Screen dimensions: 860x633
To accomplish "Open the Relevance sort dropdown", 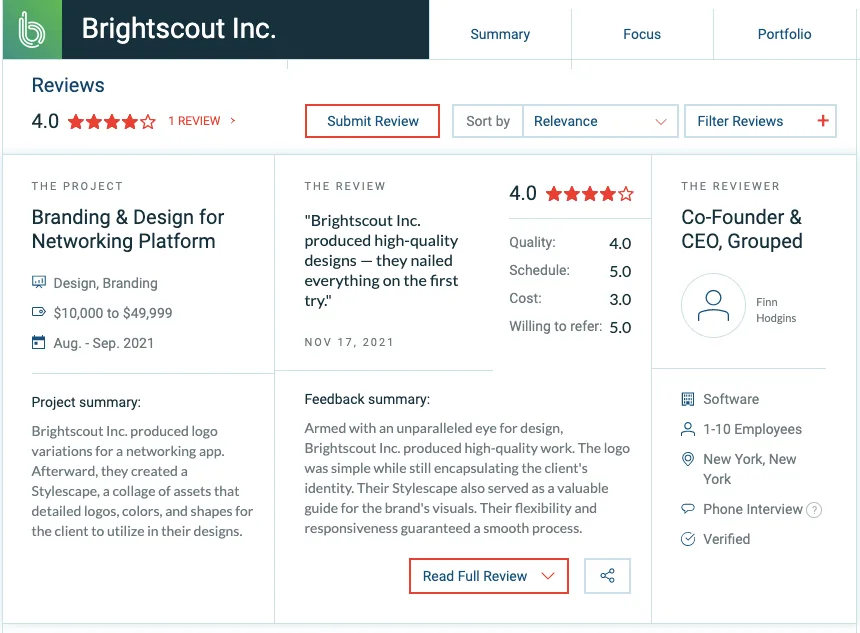I will coord(600,121).
